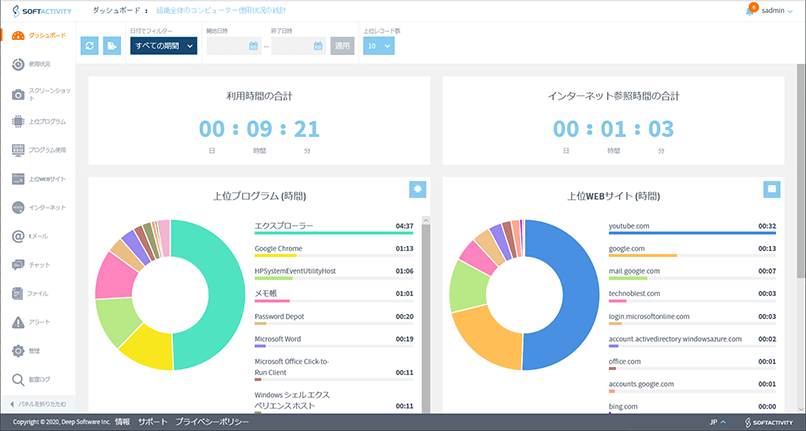Screen dimensions: 806x431
Task: Toggle the view icon on 上位WEBサイト panel
Action: (x=771, y=189)
